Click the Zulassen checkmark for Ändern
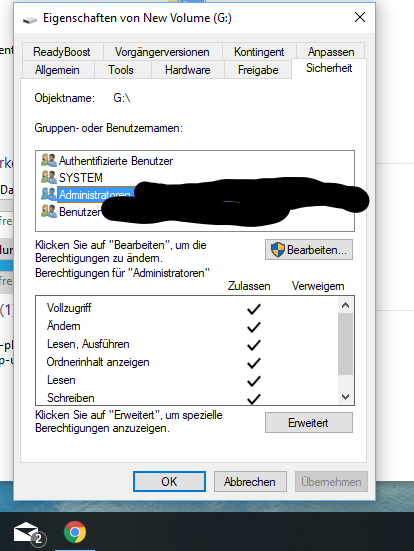This screenshot has width=414, height=551. (x=253, y=327)
